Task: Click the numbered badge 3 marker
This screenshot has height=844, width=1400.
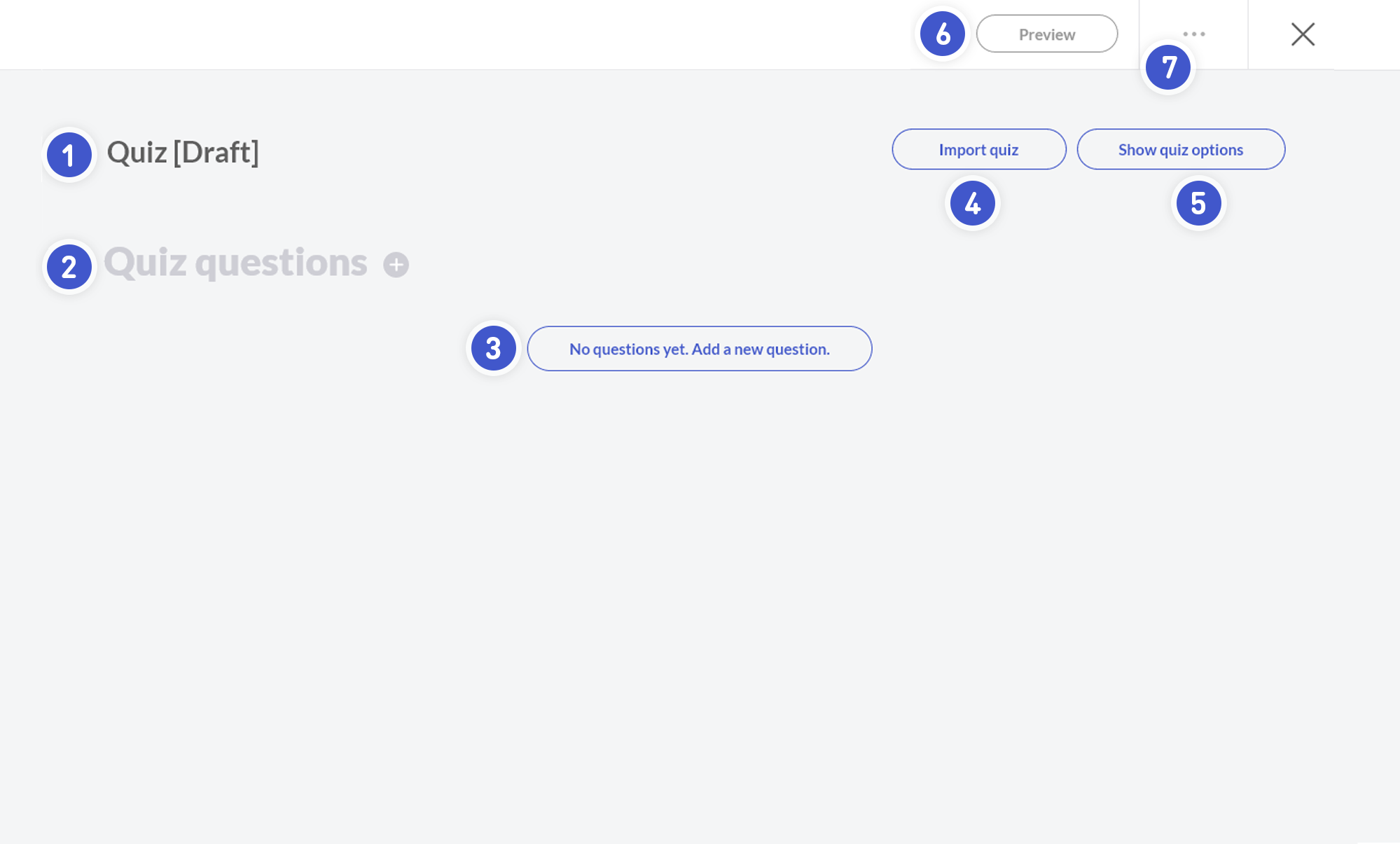Action: coord(493,348)
